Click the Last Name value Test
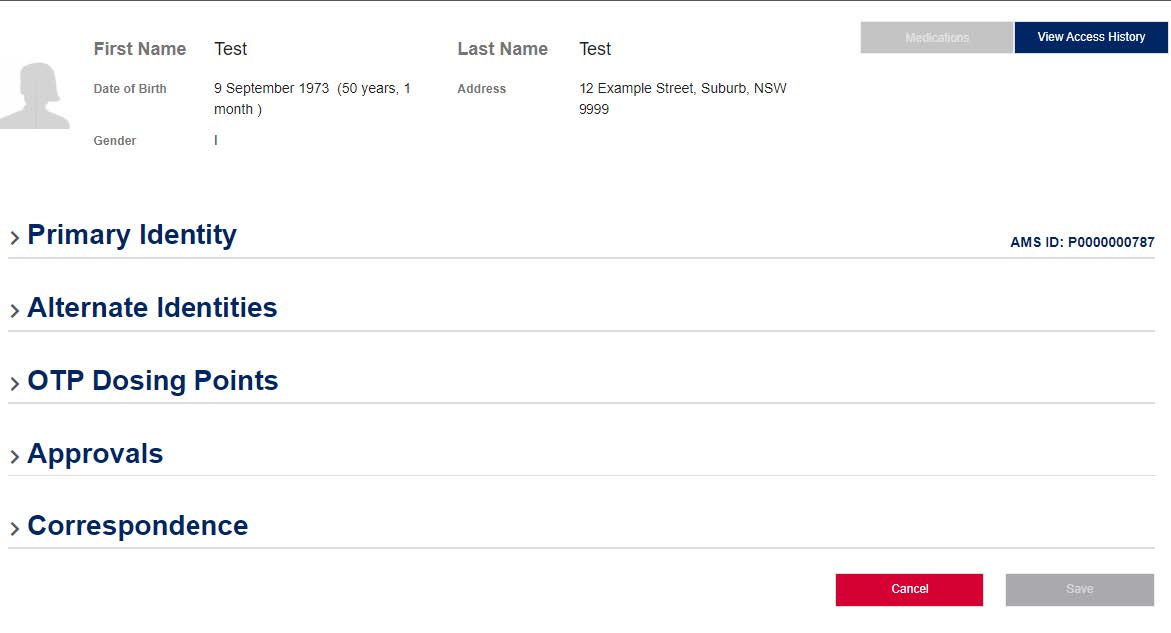 click(x=595, y=49)
